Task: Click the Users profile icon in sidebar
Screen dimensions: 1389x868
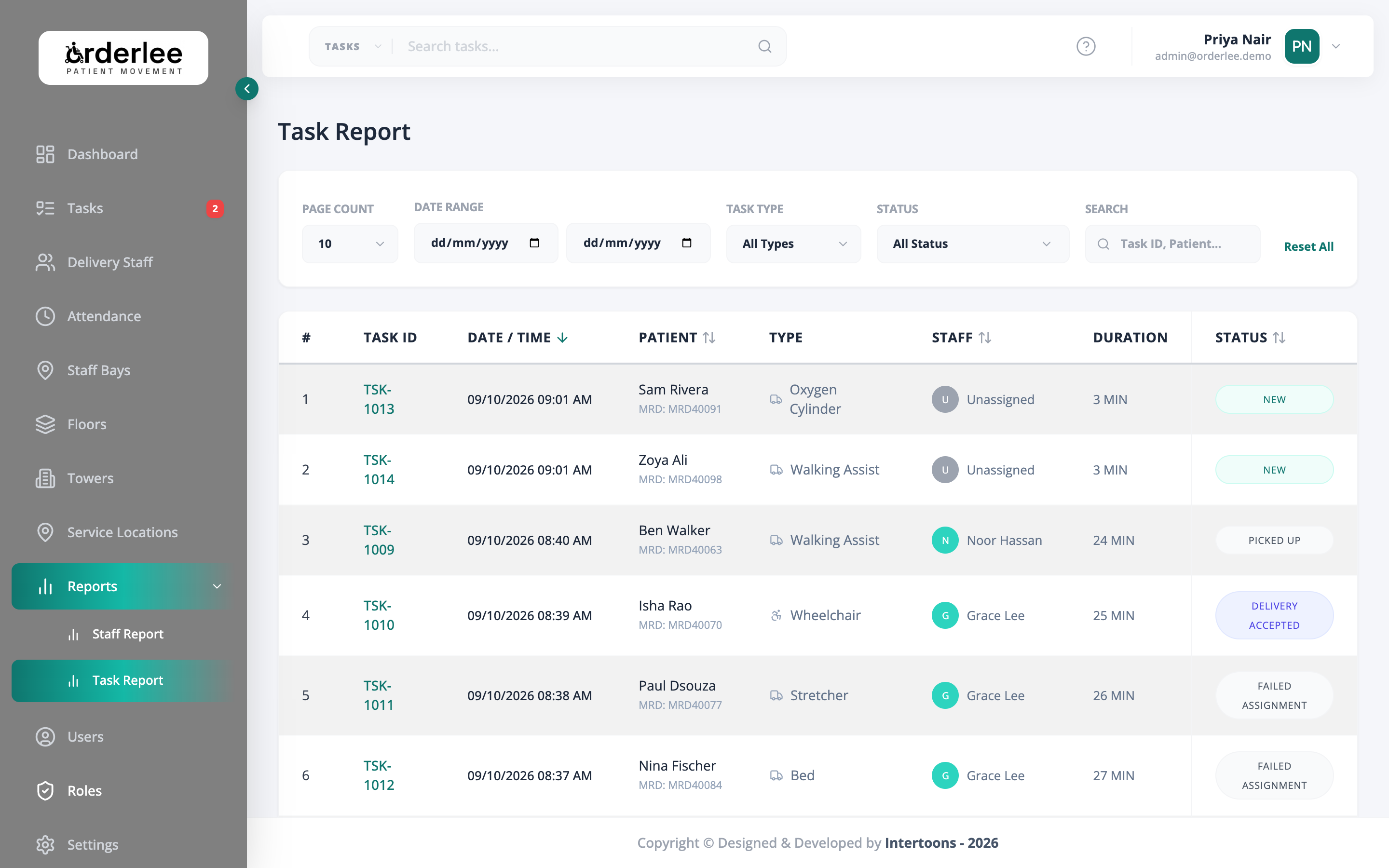Action: pyautogui.click(x=45, y=736)
